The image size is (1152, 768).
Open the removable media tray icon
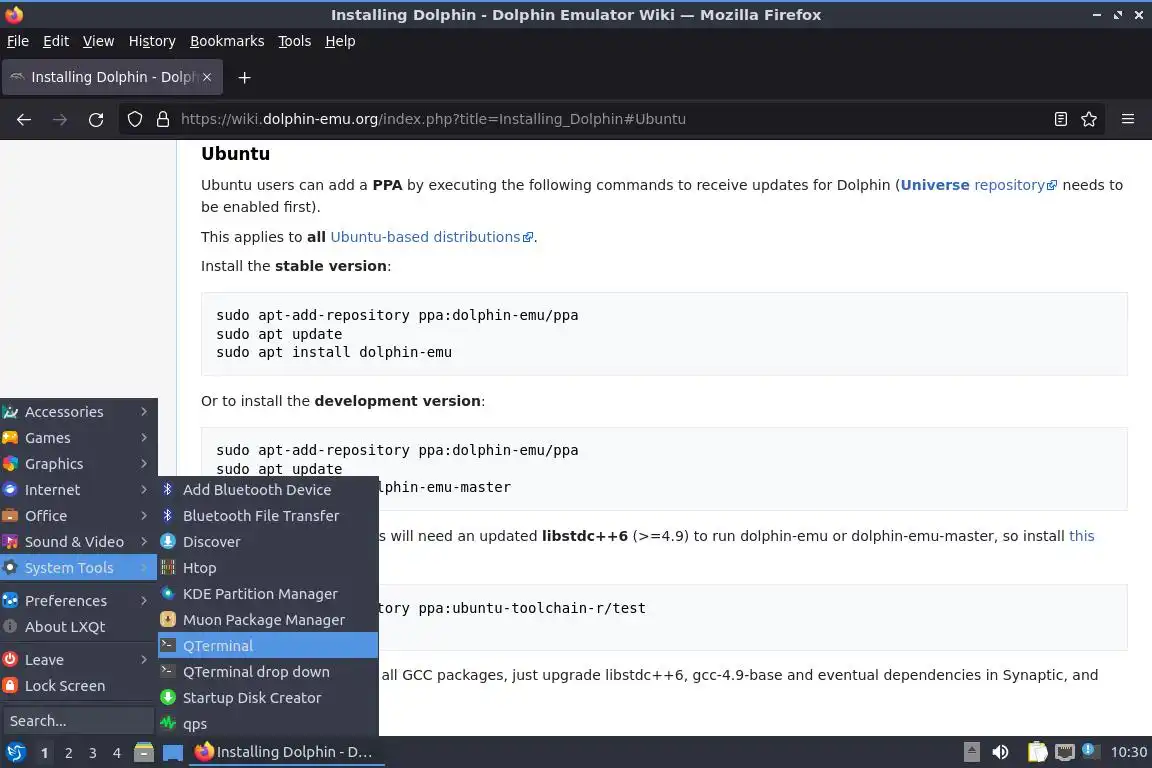coord(971,752)
